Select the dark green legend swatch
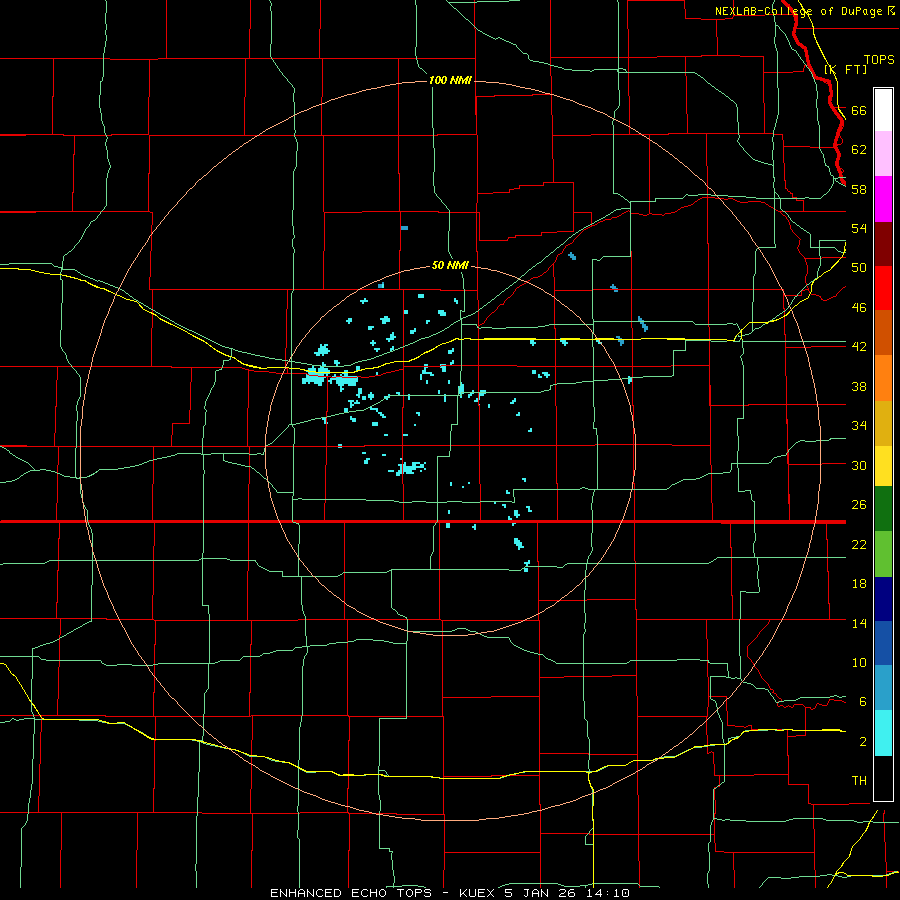The height and width of the screenshot is (900, 900). coord(883,509)
